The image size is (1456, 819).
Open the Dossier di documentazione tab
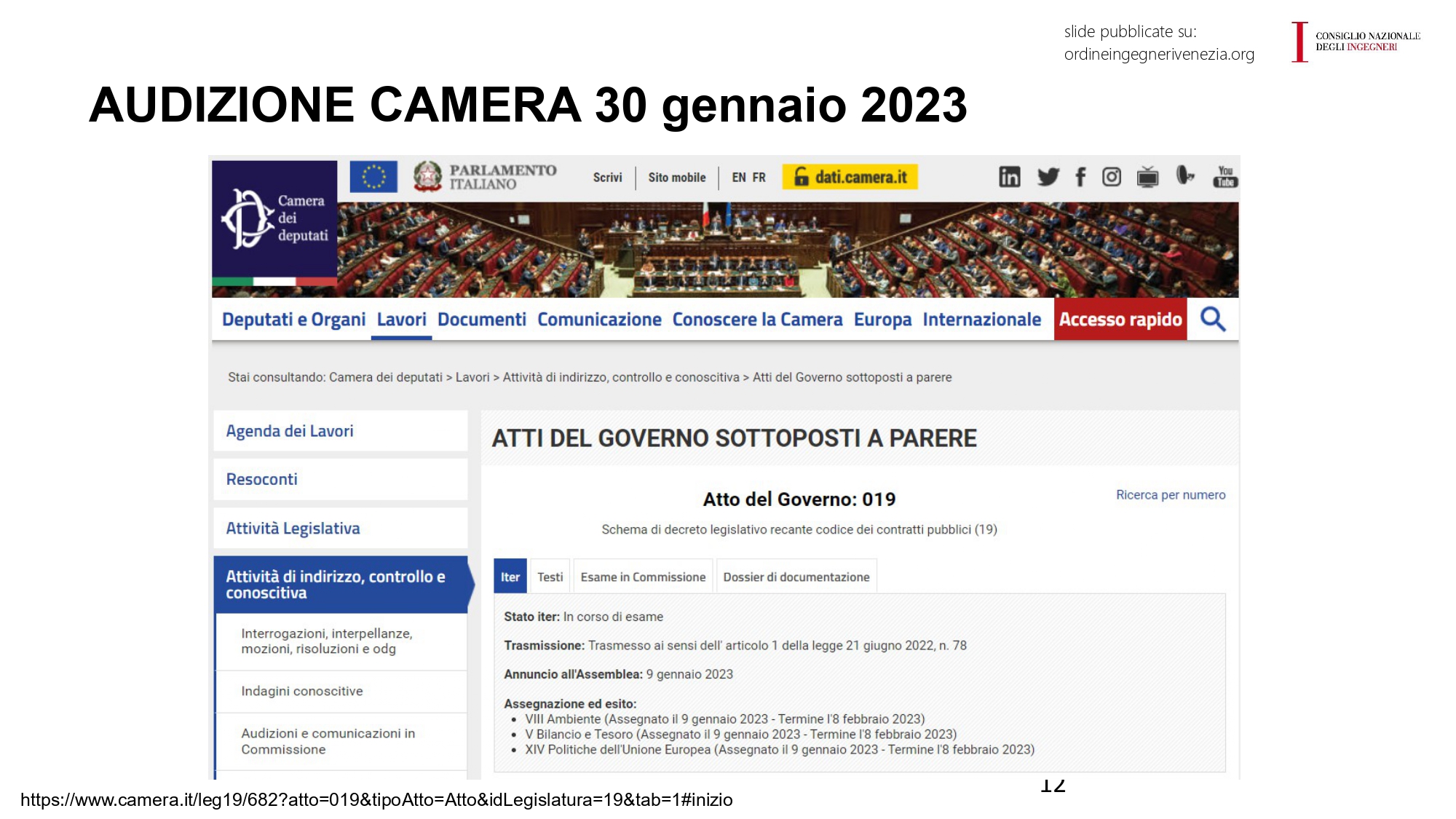[x=796, y=577]
